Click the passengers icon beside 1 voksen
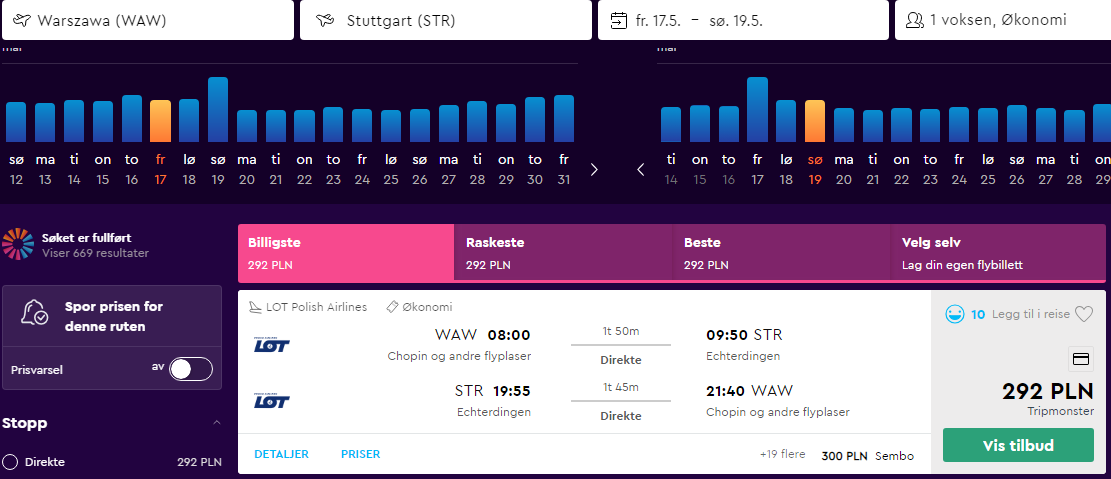The height and width of the screenshot is (479, 1111). pos(915,21)
